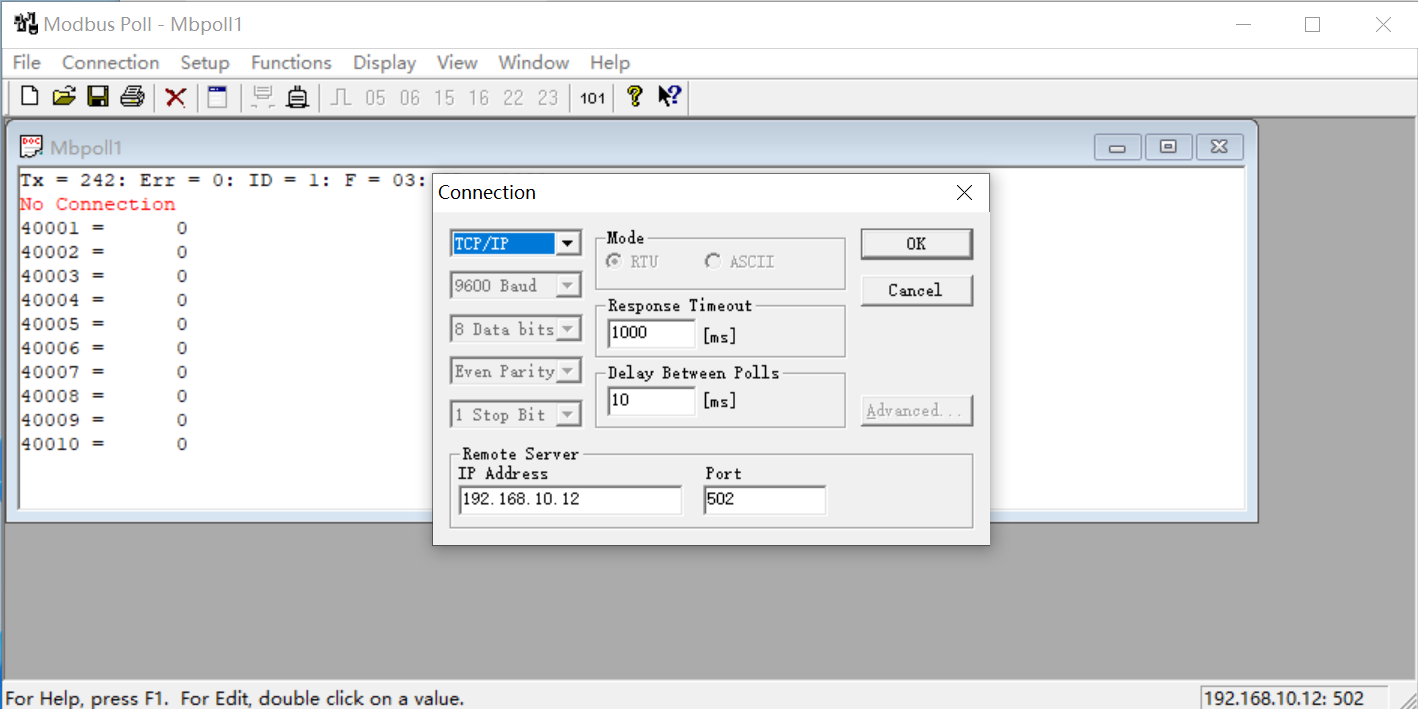
Task: Click the 101 toolbar button
Action: (x=592, y=98)
